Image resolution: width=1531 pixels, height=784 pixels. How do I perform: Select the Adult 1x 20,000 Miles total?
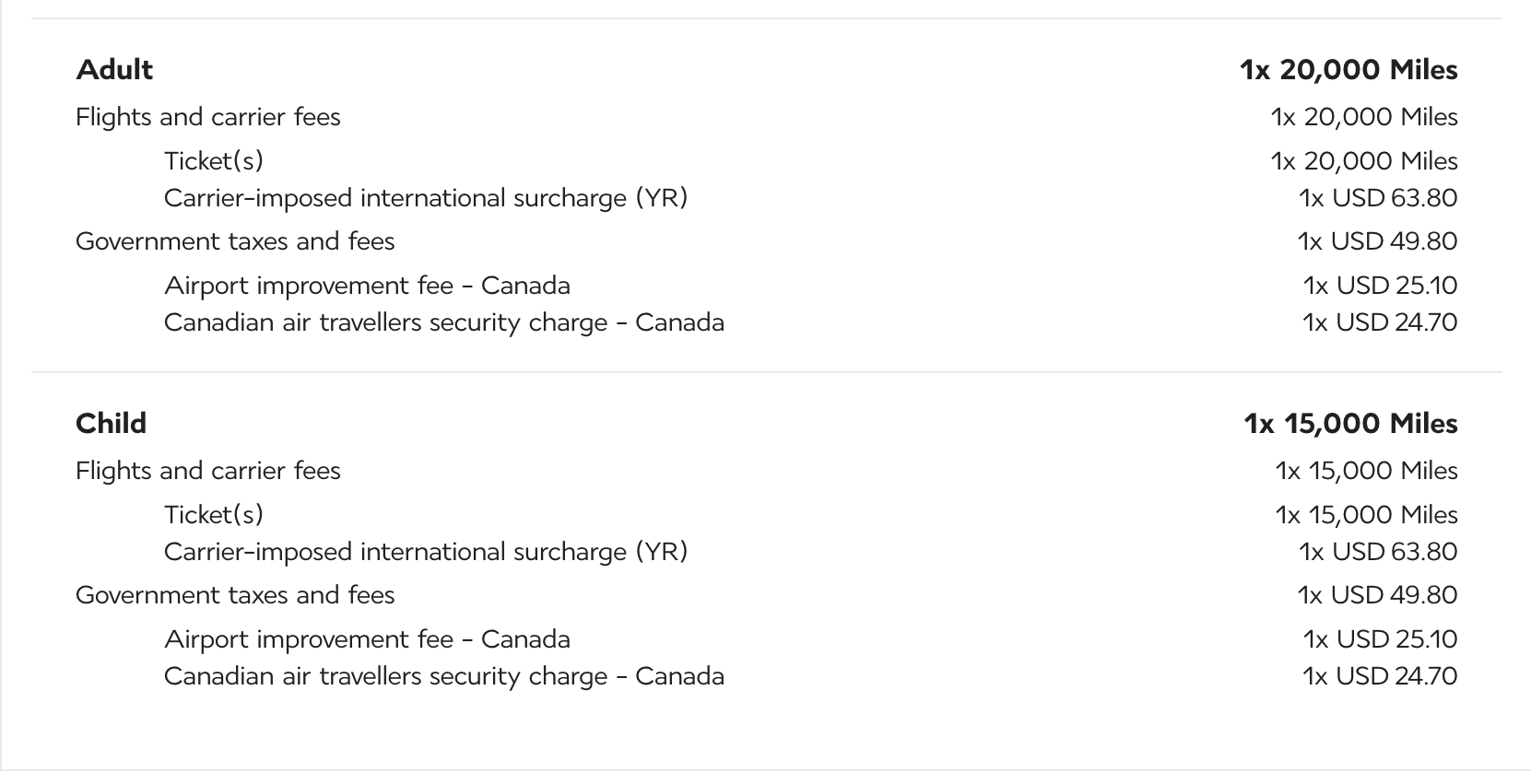(x=1348, y=70)
